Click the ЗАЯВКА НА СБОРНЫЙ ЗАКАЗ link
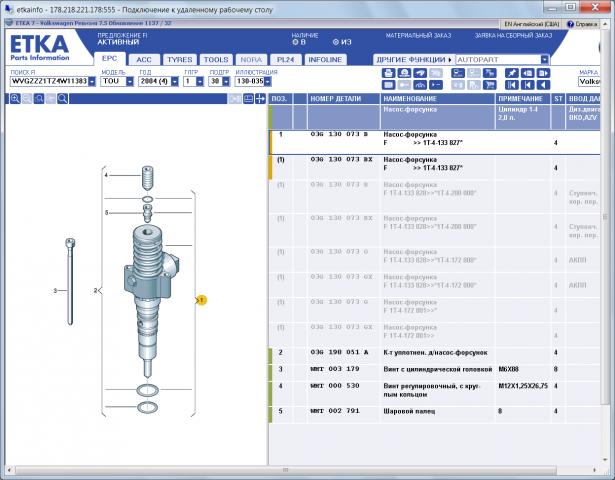This screenshot has height=480, width=615. tap(513, 36)
